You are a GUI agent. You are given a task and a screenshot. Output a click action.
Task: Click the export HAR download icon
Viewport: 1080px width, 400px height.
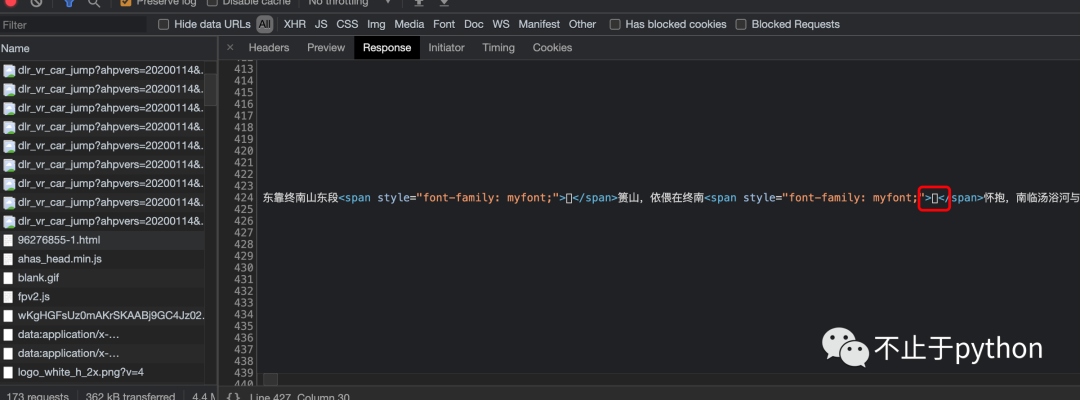point(446,3)
